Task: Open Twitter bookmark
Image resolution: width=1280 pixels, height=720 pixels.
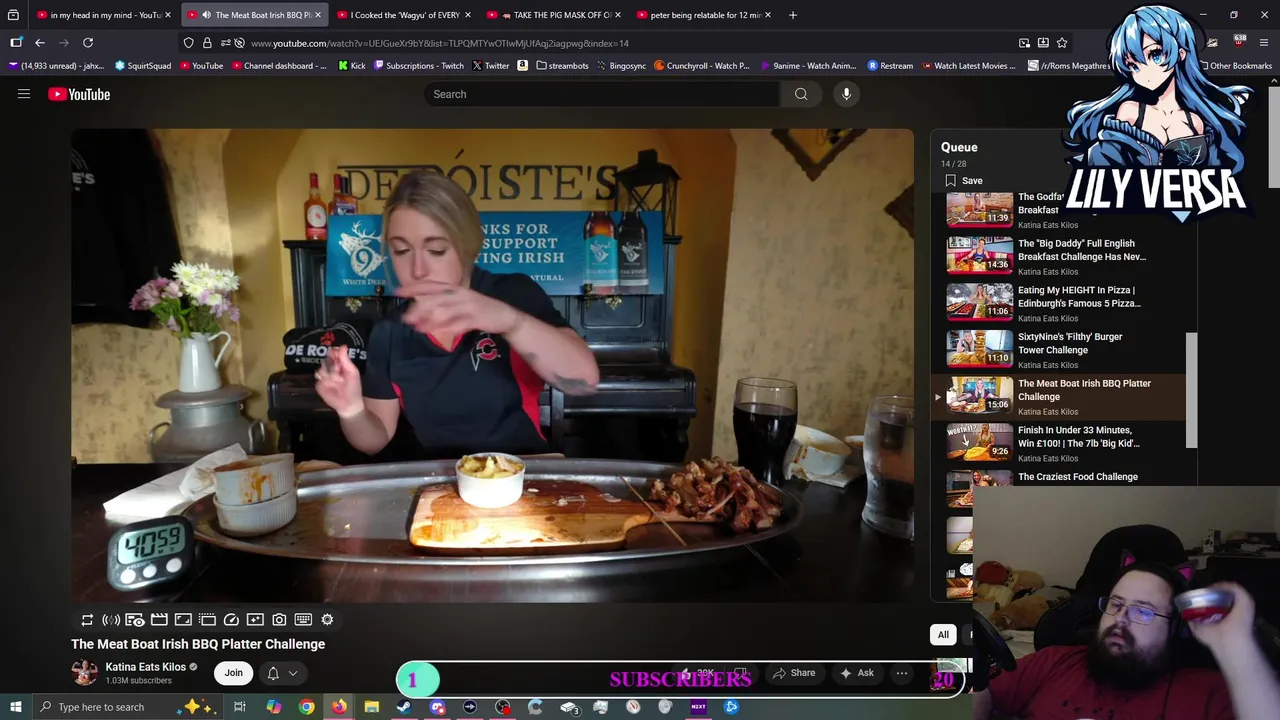Action: [x=490, y=66]
